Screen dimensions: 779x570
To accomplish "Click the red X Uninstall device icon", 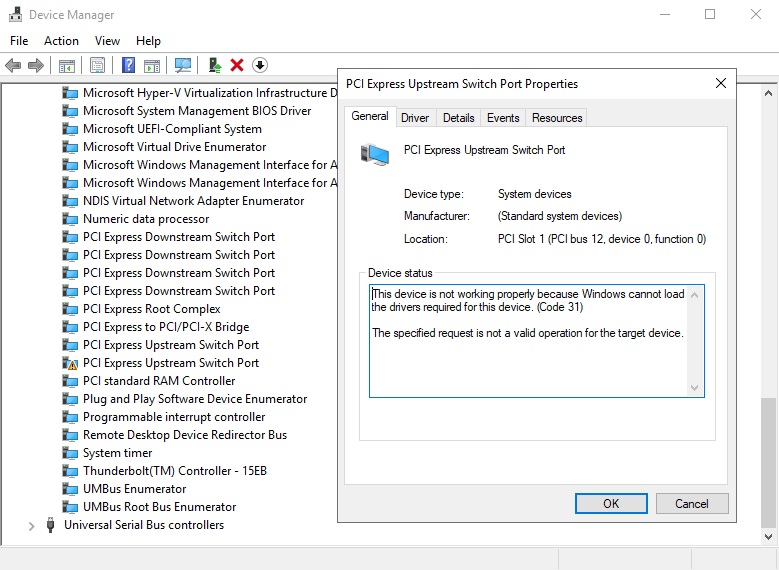I will click(x=237, y=65).
